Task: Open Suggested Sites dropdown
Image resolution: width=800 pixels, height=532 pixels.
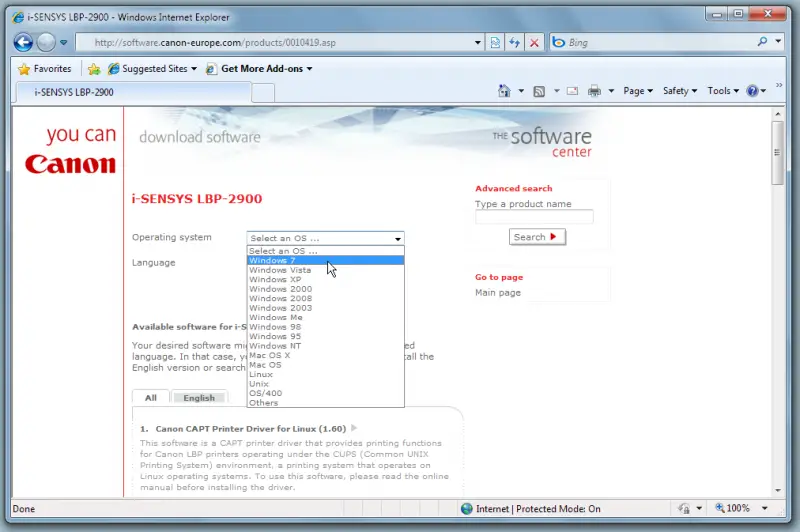Action: click(153, 69)
